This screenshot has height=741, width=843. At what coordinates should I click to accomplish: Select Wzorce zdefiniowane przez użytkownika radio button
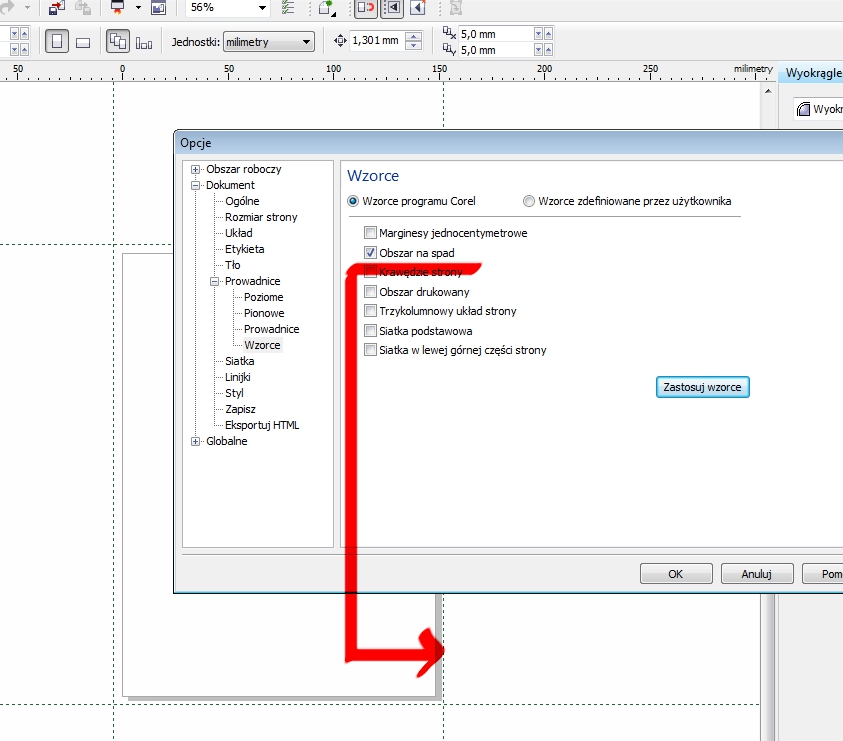pos(529,201)
